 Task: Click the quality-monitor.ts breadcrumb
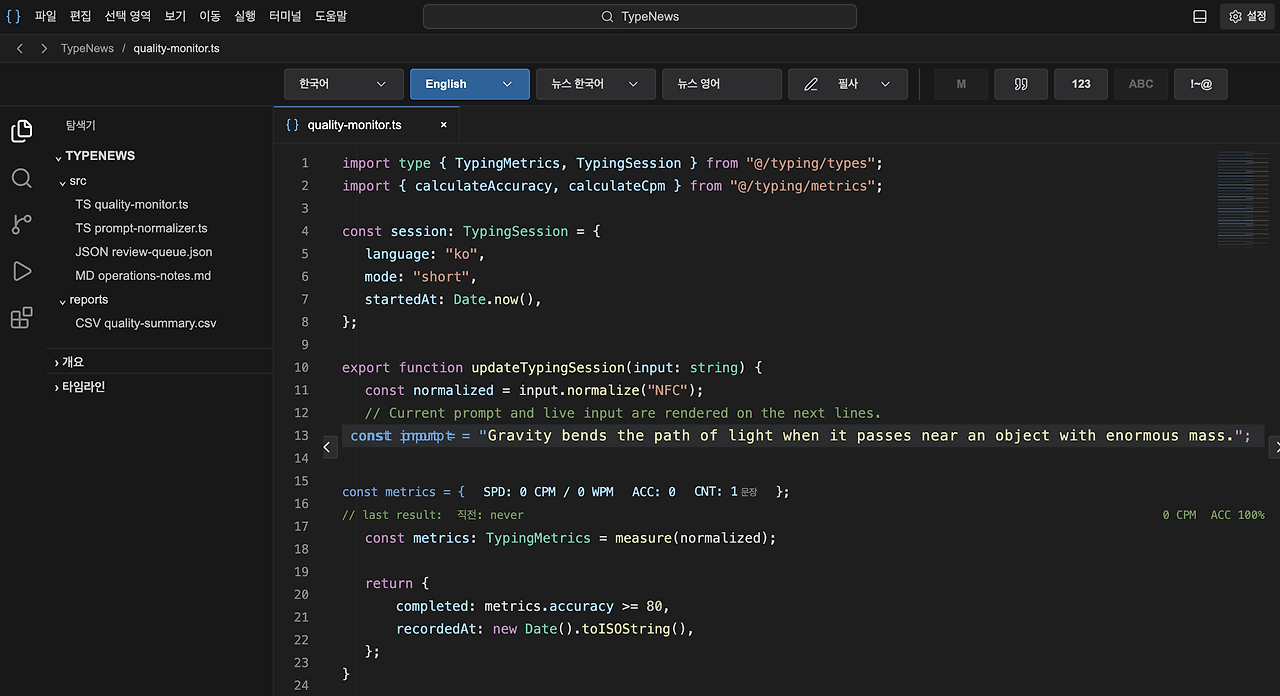[176, 48]
